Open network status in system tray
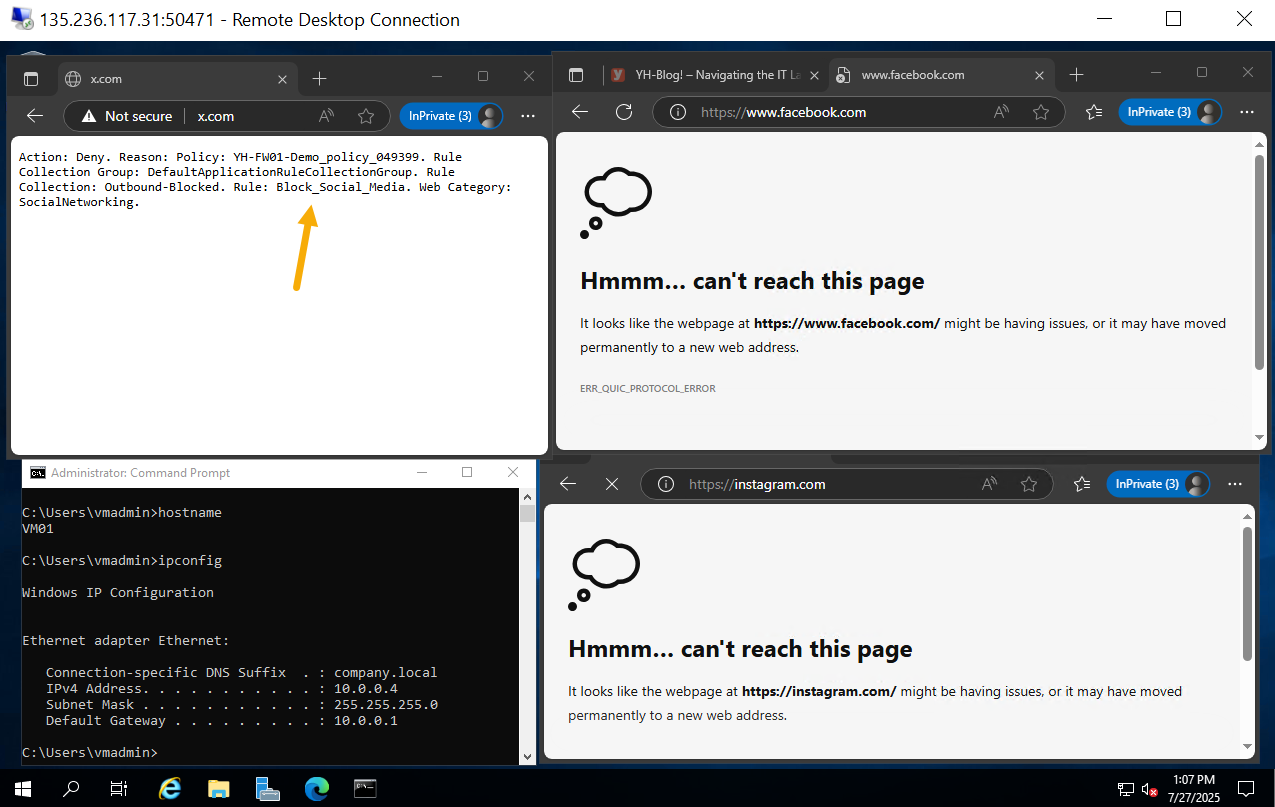This screenshot has width=1275, height=807. (x=1126, y=789)
